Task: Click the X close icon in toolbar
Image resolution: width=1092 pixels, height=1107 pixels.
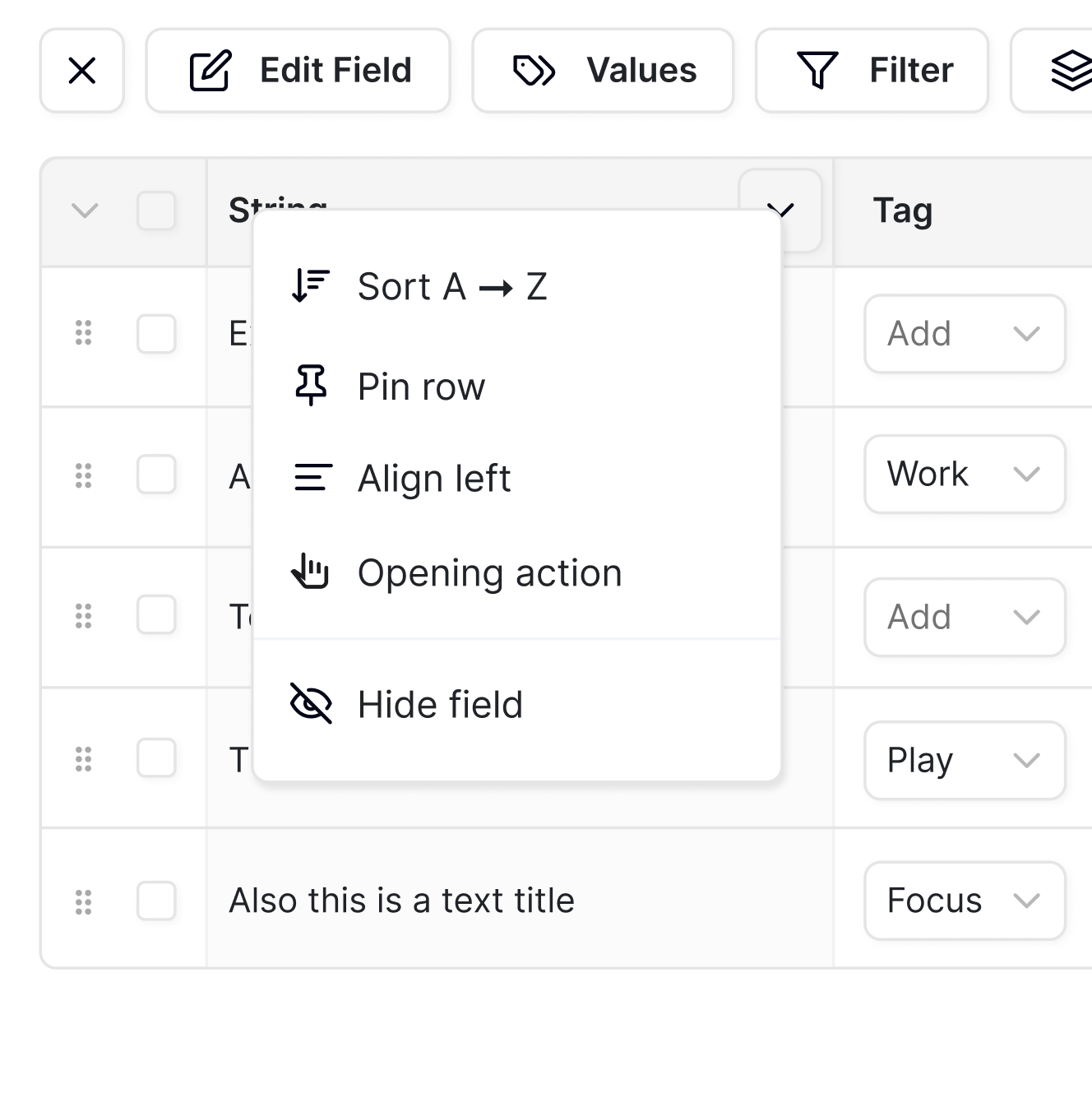Action: pos(82,71)
